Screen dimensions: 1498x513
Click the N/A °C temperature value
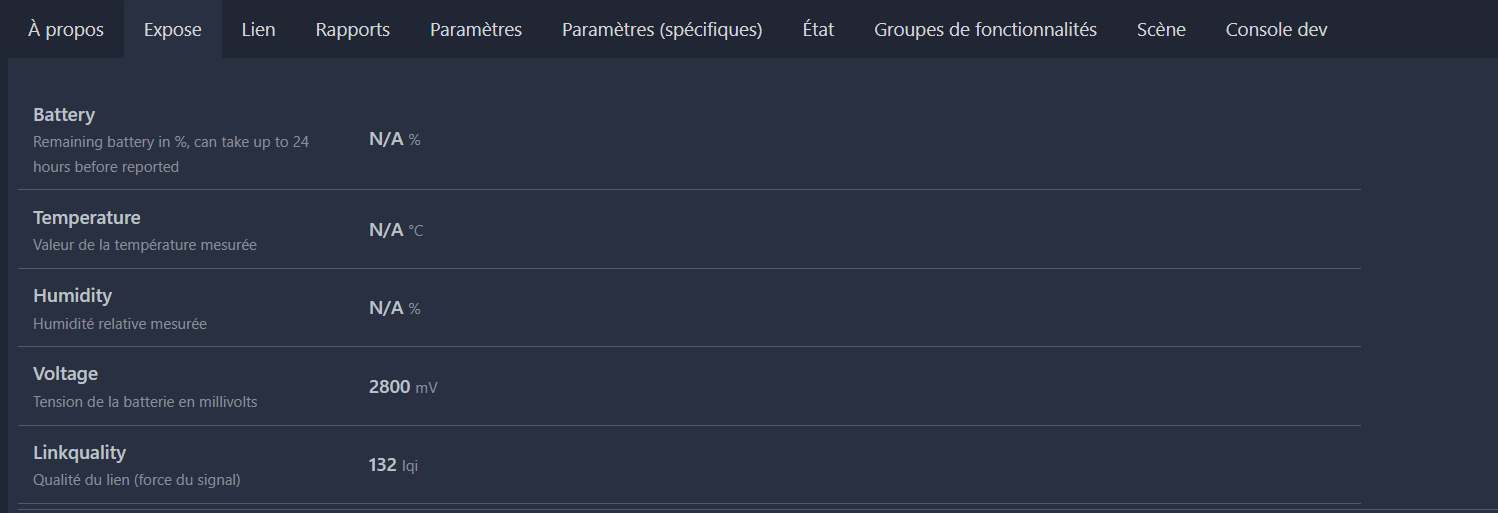coord(395,231)
